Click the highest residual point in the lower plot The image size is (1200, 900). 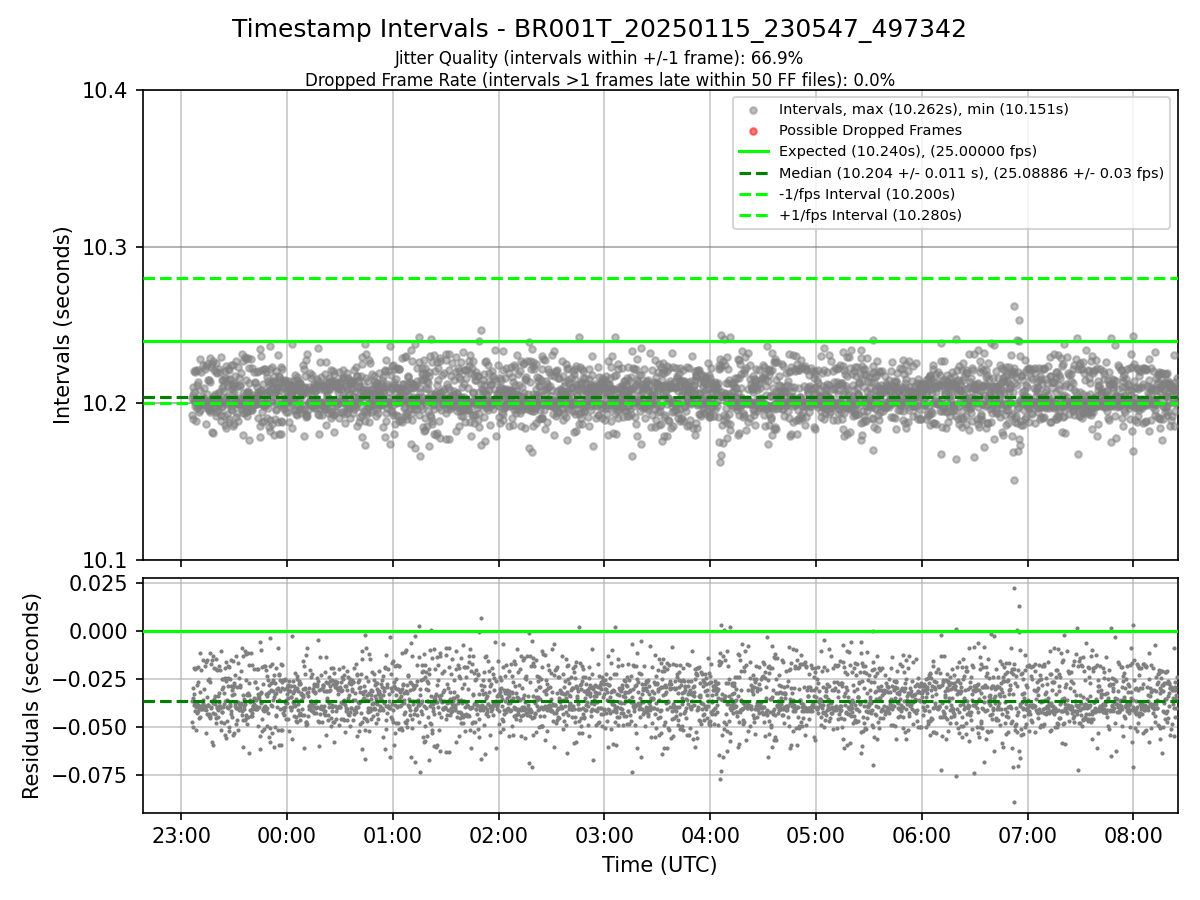tap(1014, 588)
